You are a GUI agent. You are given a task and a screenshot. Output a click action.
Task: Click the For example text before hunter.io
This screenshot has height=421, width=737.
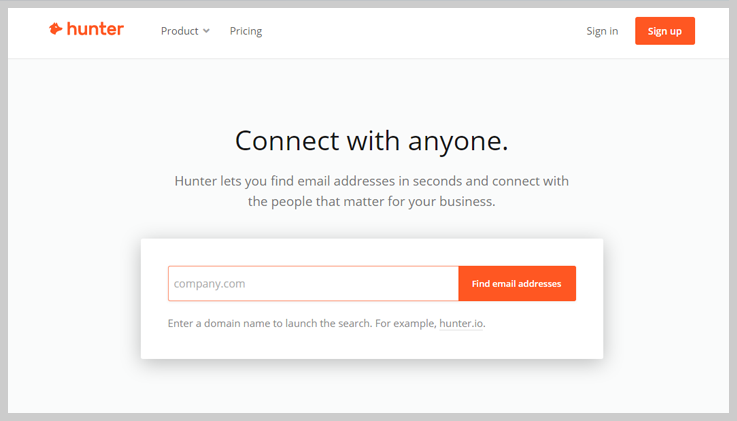(406, 323)
